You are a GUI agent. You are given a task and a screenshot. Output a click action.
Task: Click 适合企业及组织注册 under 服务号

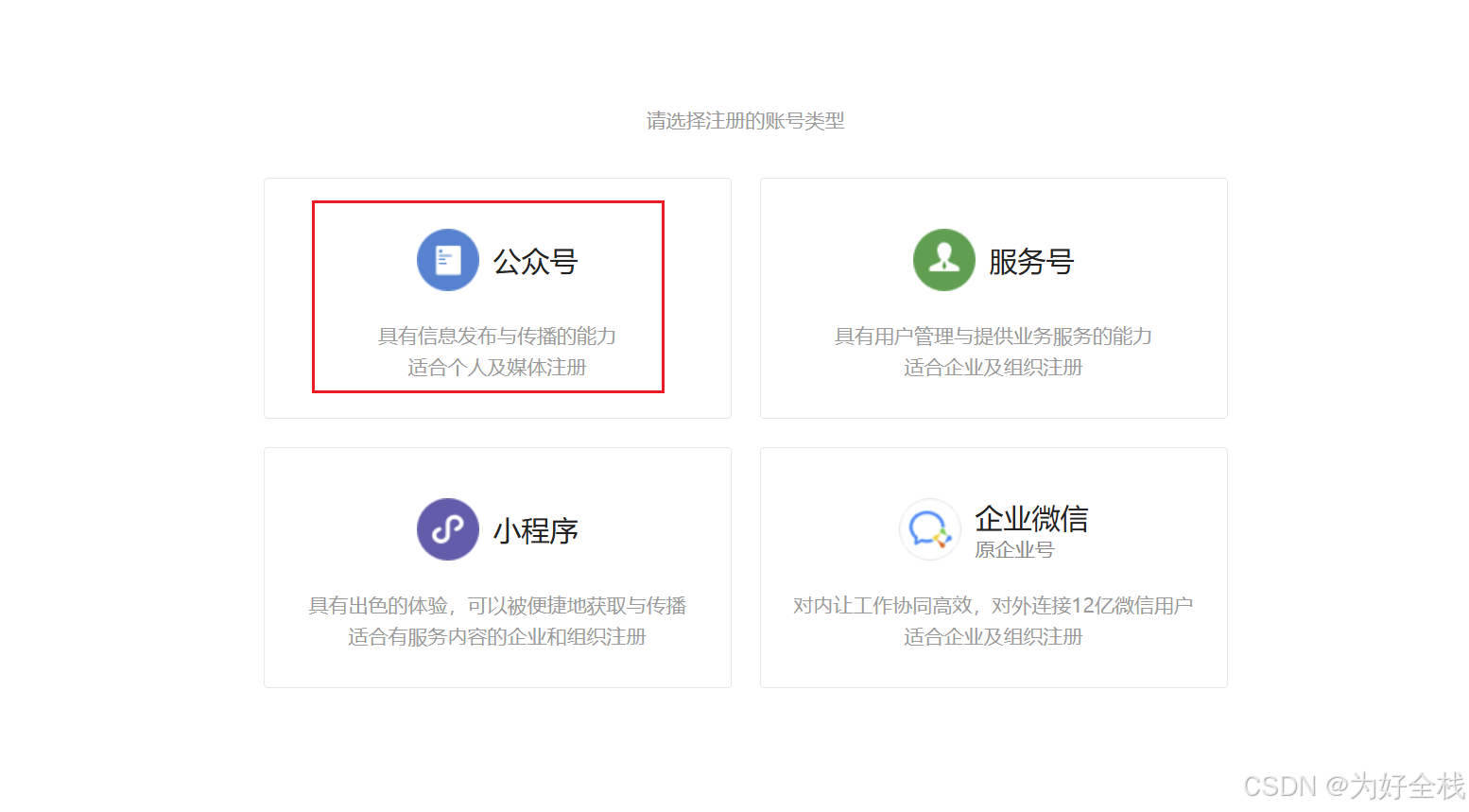click(x=994, y=367)
